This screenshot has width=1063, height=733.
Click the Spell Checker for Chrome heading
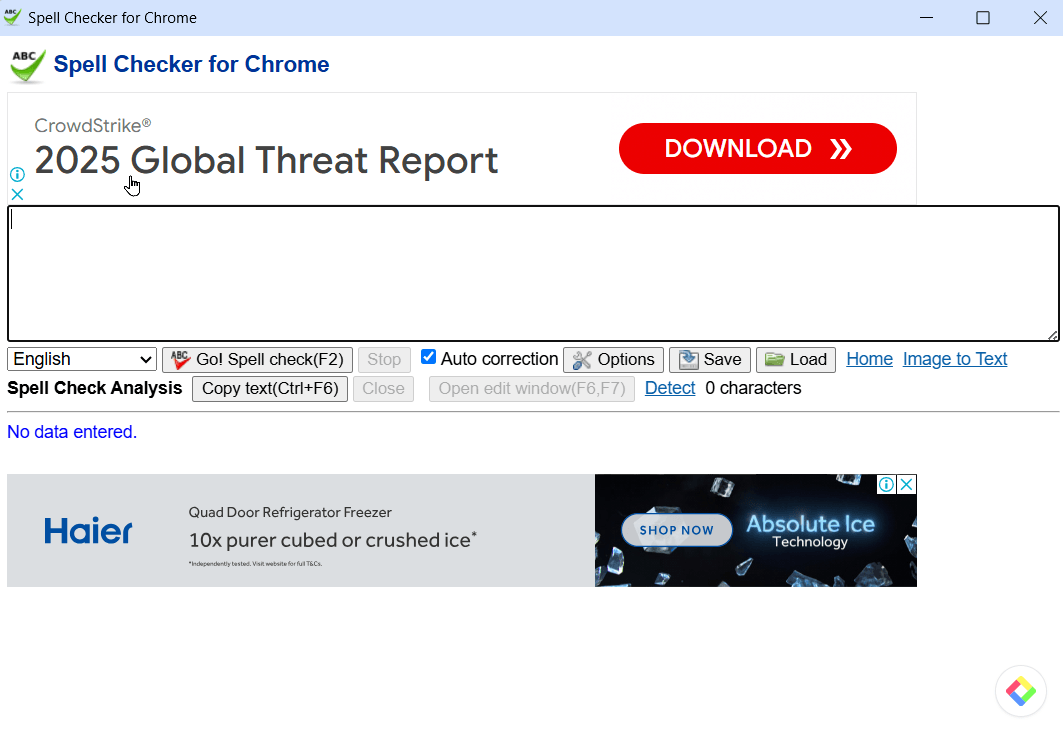[191, 64]
